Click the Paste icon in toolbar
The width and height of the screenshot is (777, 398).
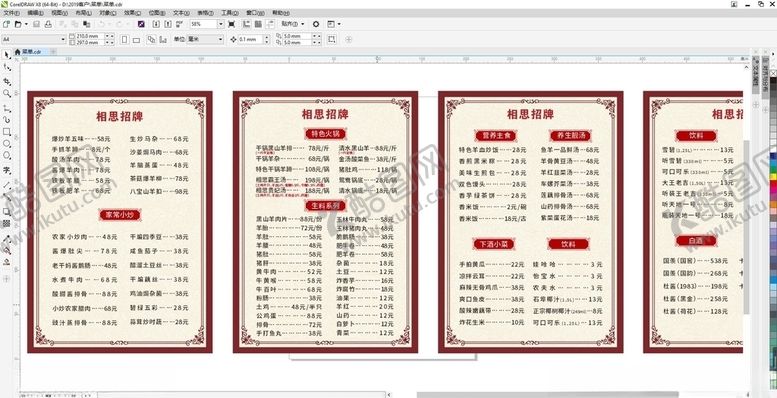point(87,24)
